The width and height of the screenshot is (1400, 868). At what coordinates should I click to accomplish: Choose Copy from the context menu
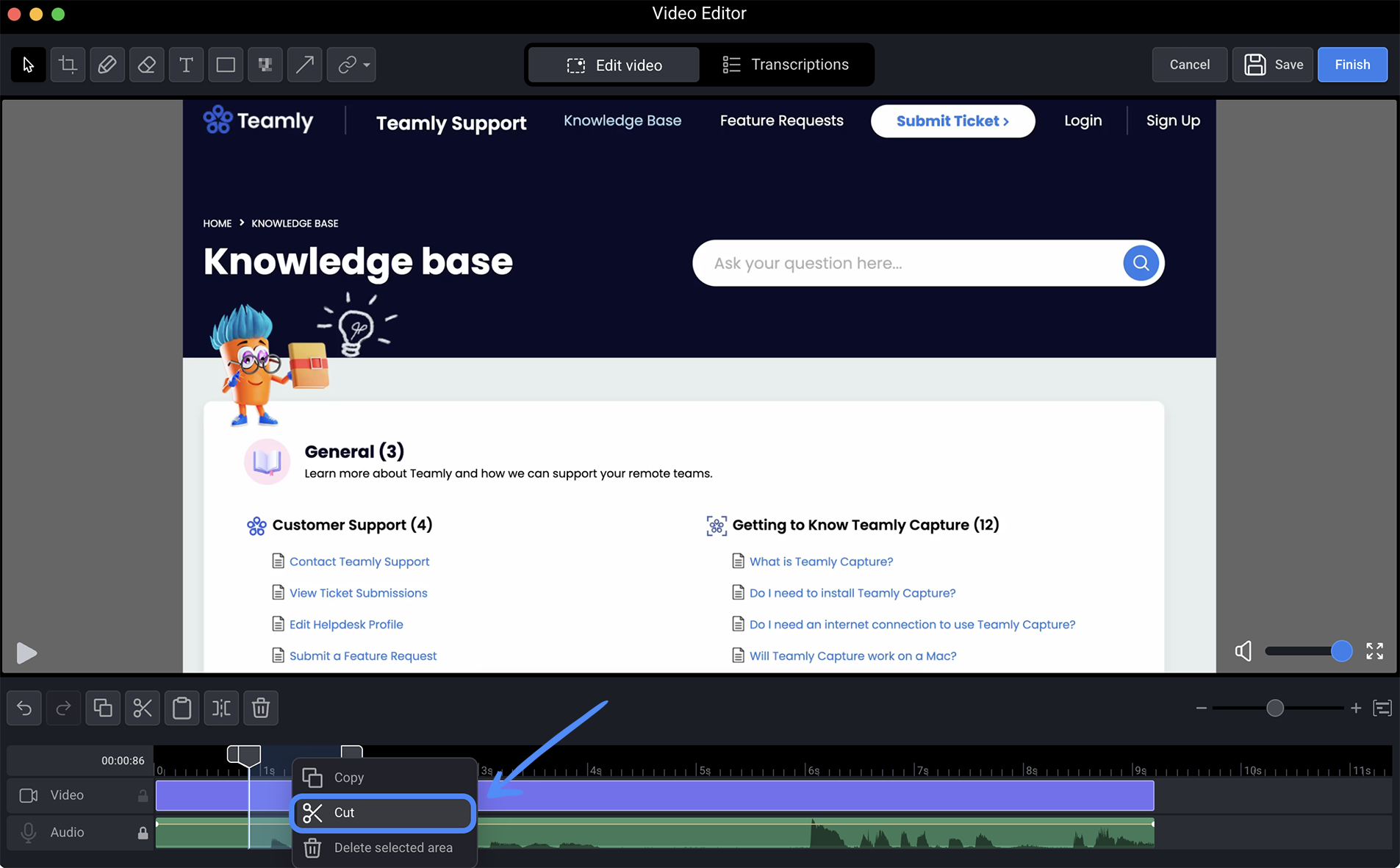pyautogui.click(x=384, y=778)
